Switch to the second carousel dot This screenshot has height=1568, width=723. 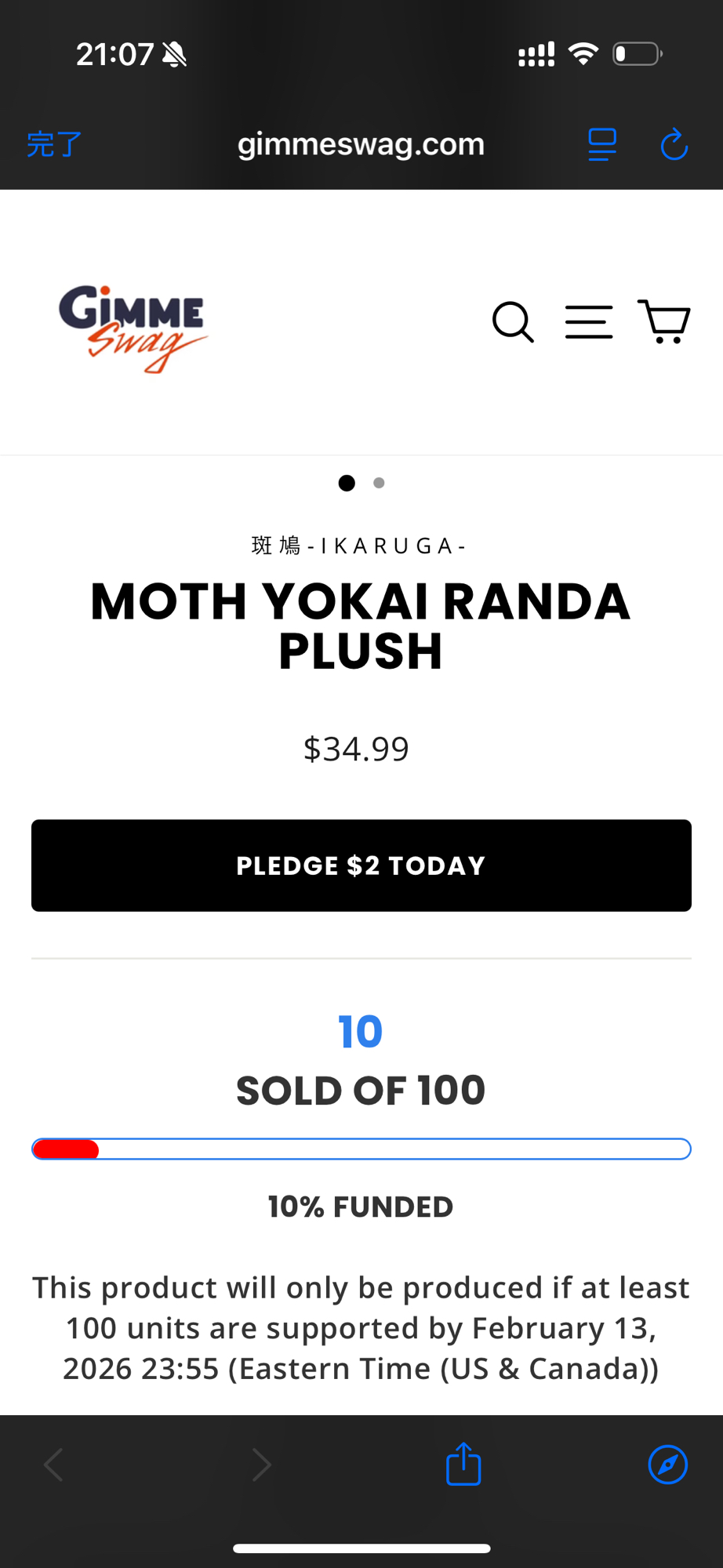pyautogui.click(x=379, y=483)
